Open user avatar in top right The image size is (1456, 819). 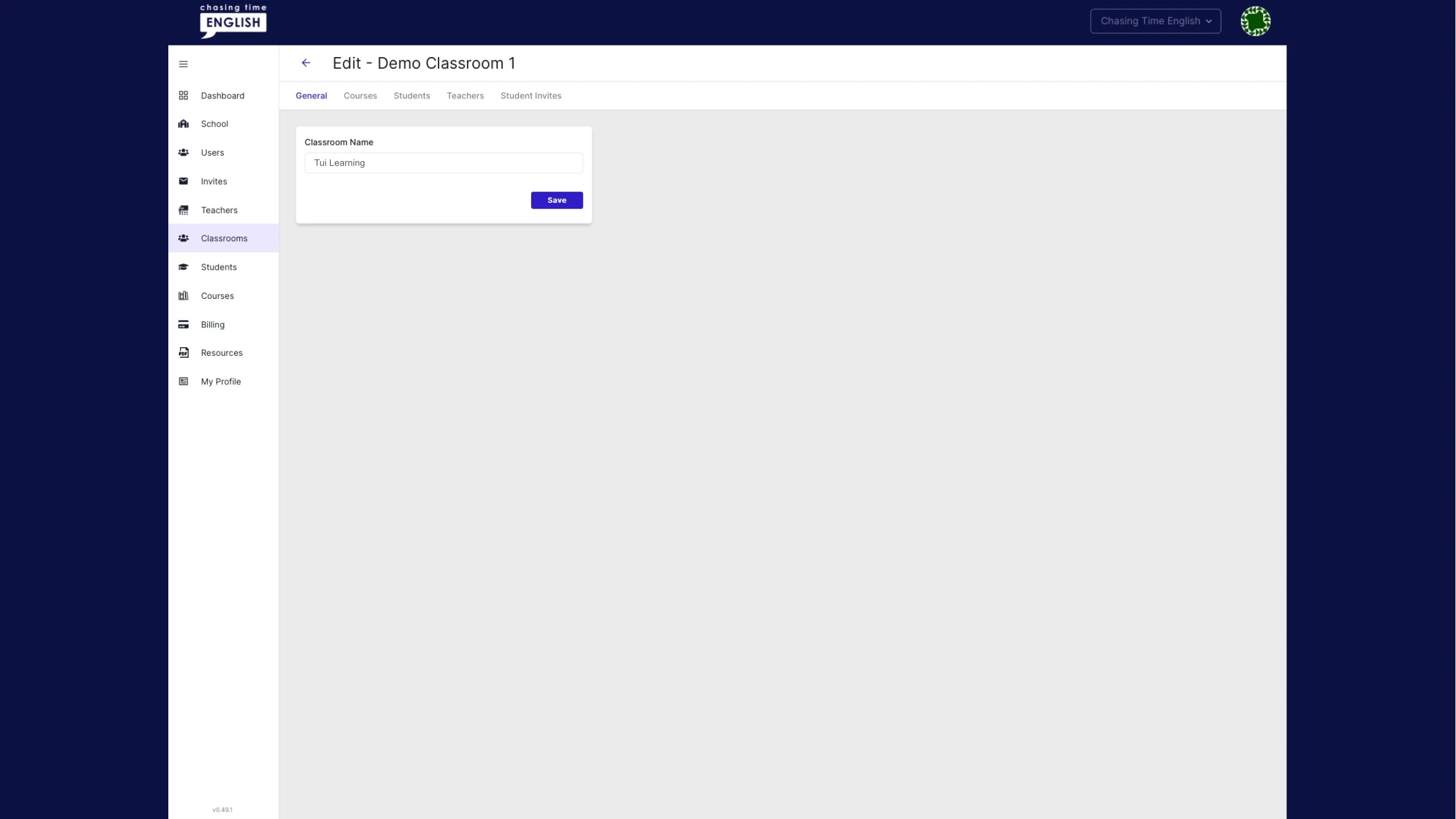(x=1255, y=22)
